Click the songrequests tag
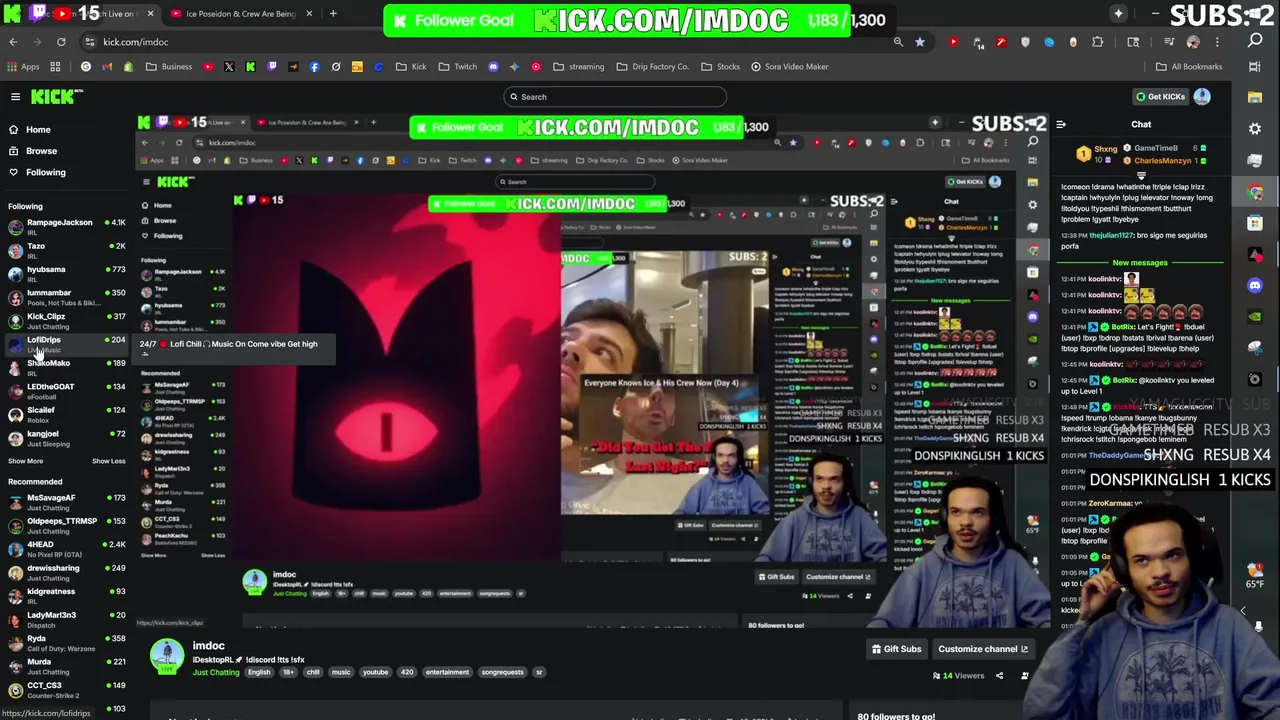Image resolution: width=1280 pixels, height=720 pixels. [503, 672]
